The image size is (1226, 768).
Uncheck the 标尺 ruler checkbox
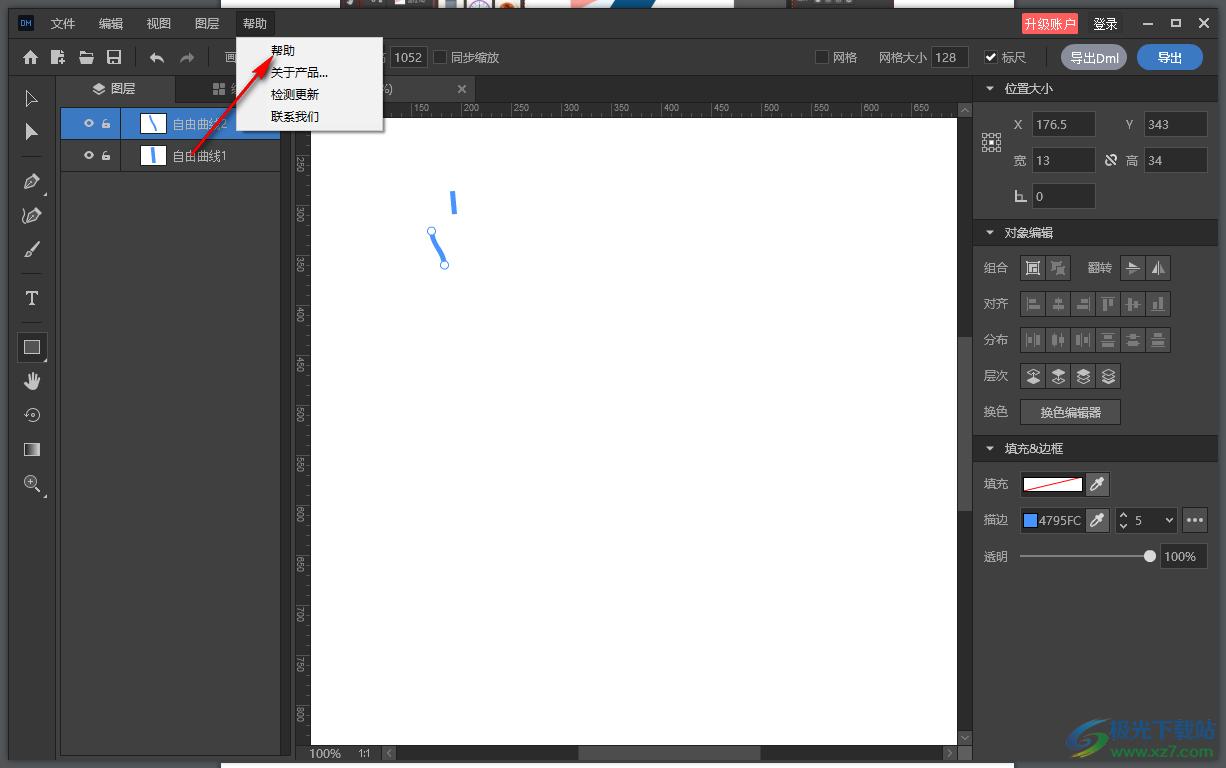[x=991, y=58]
